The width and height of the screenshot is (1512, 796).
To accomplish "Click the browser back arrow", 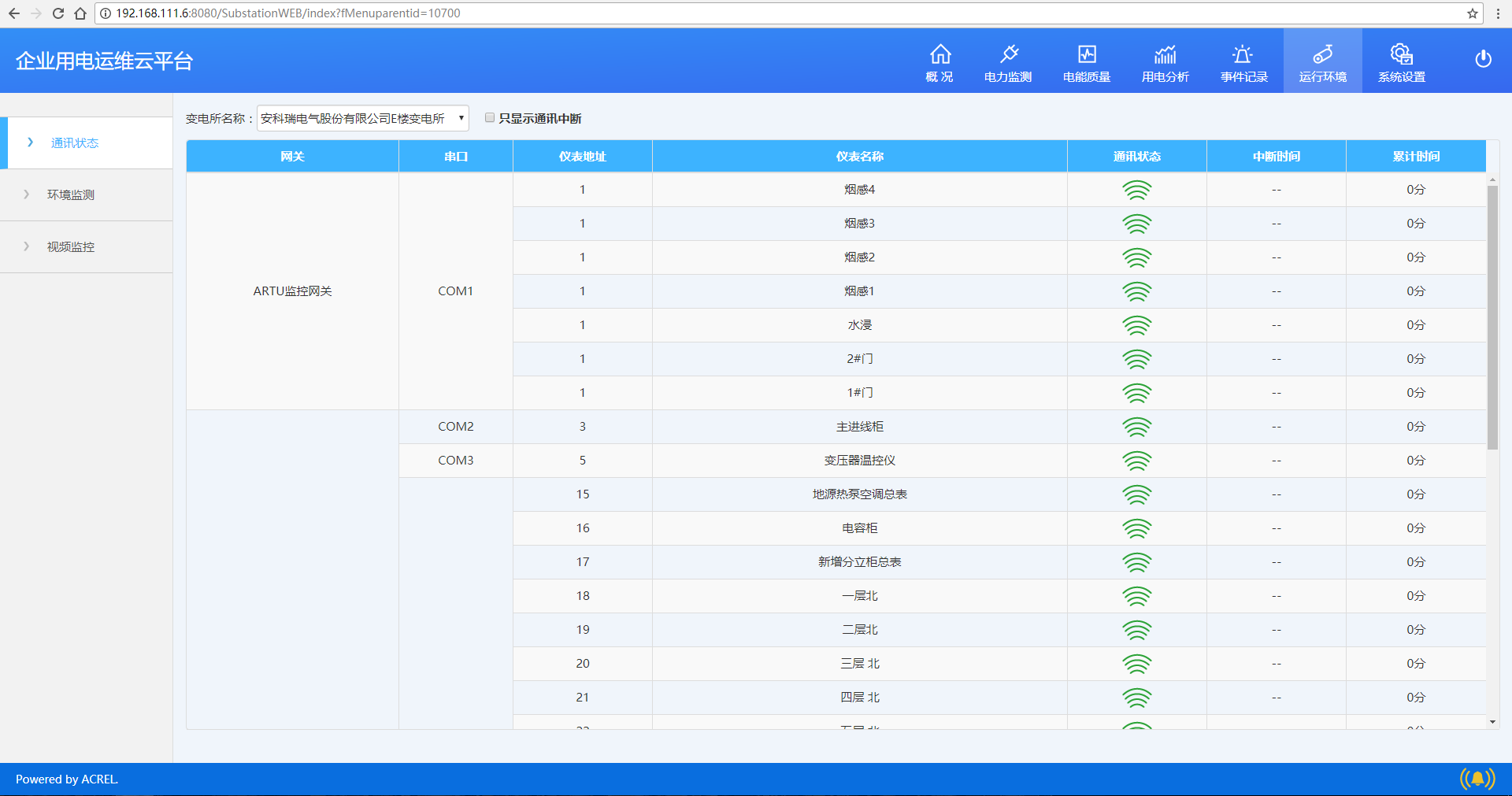I will click(14, 13).
